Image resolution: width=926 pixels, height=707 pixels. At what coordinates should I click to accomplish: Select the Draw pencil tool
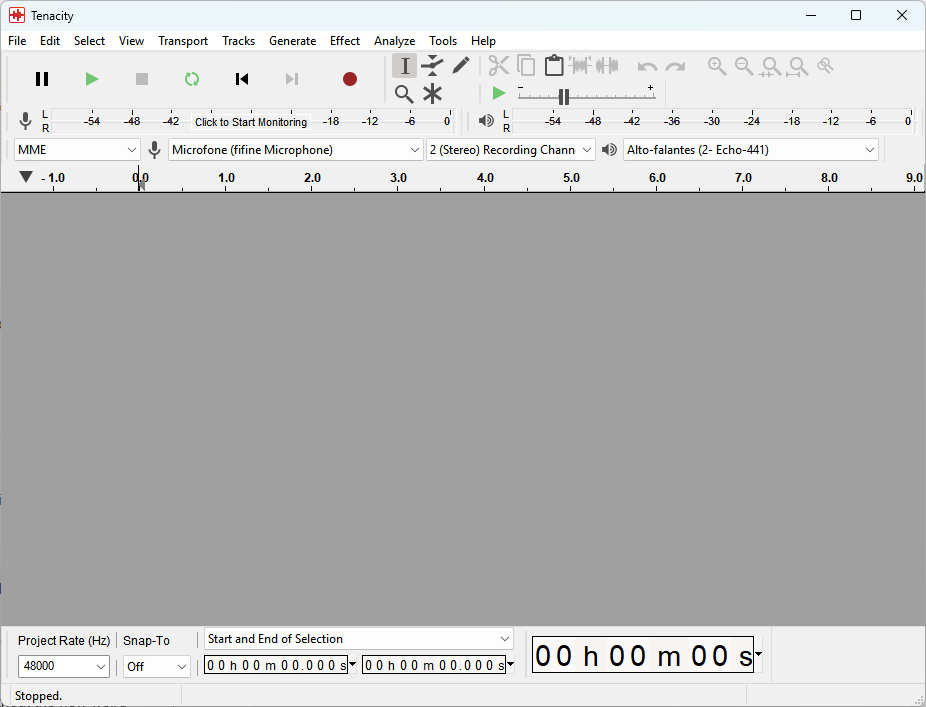[x=461, y=66]
